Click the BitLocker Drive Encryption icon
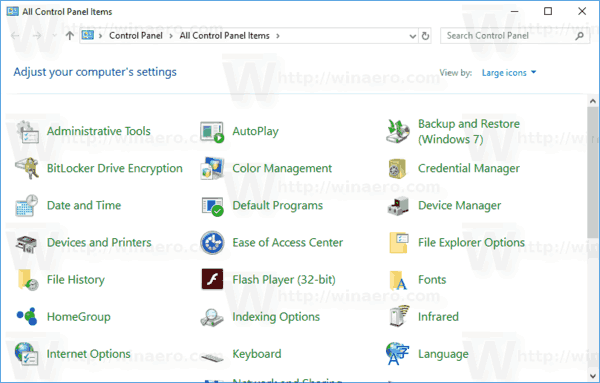This screenshot has width=600, height=383. coord(27,168)
